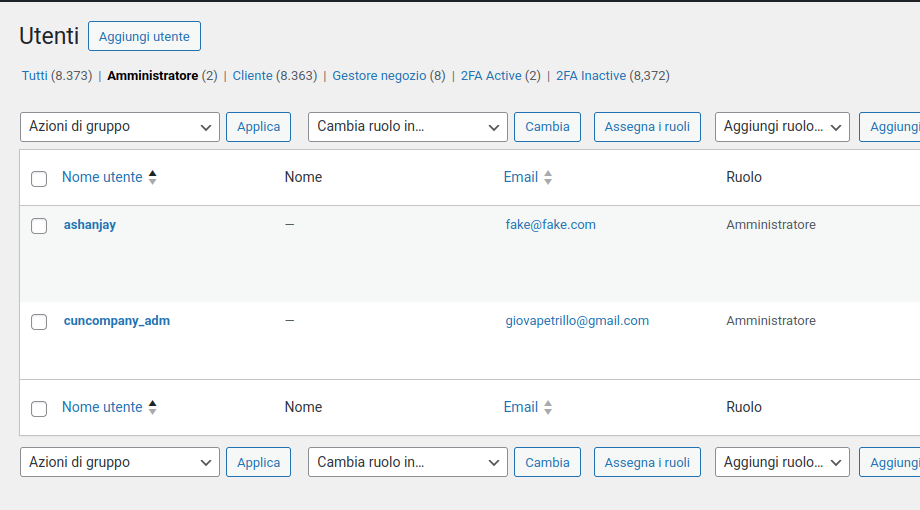920x510 pixels.
Task: Filter users by Cliente role
Action: click(252, 76)
